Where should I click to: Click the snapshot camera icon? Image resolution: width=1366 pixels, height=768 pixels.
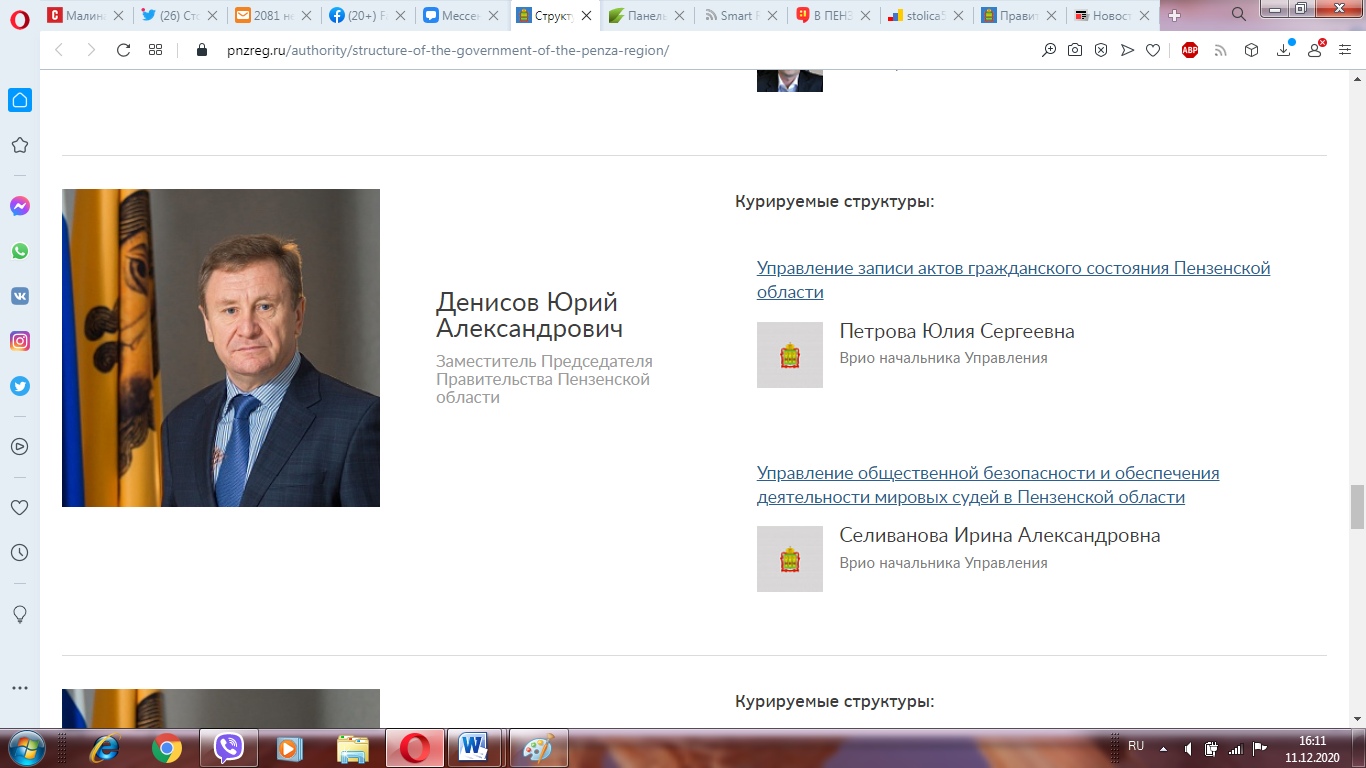(x=1075, y=50)
